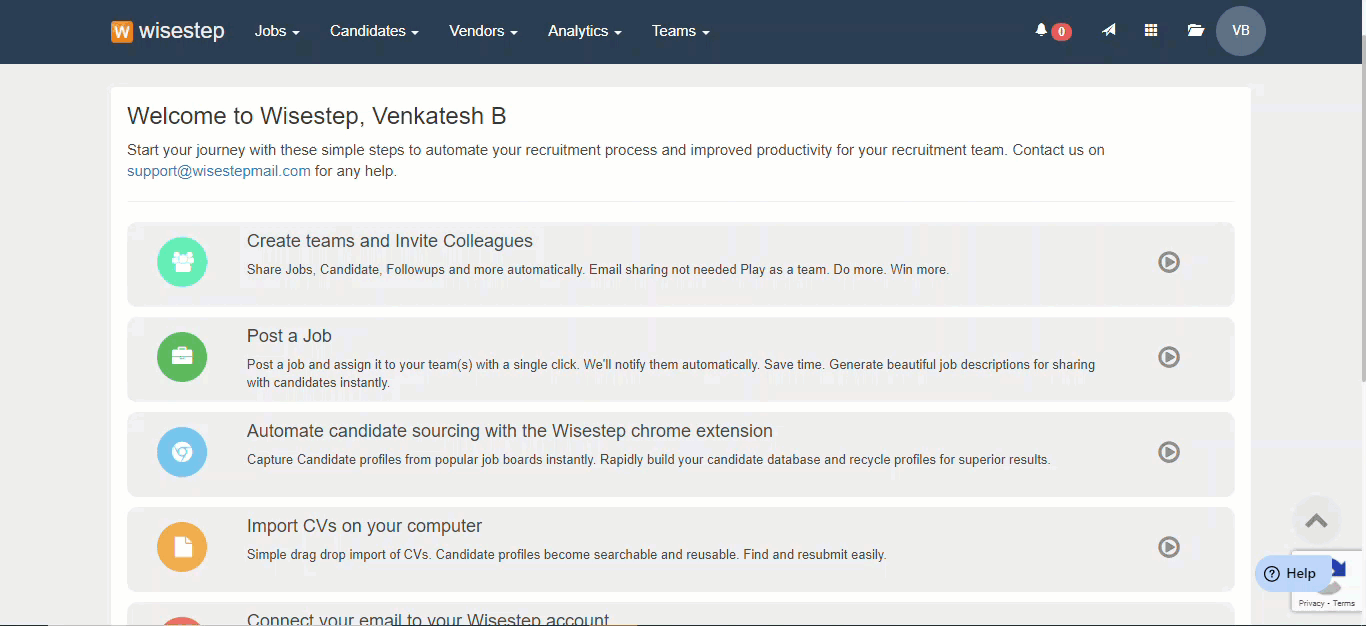Image resolution: width=1366 pixels, height=626 pixels.
Task: Expand the Analytics menu
Action: coord(584,31)
